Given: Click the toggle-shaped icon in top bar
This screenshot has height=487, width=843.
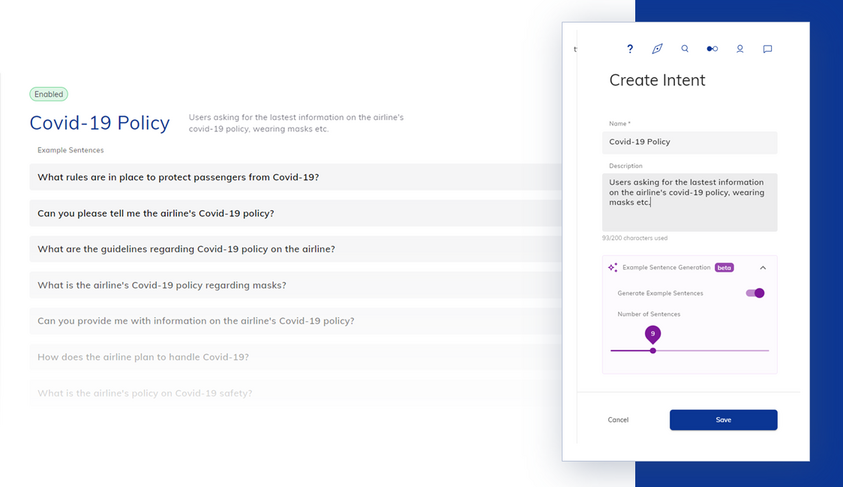Looking at the screenshot, I should pyautogui.click(x=712, y=49).
